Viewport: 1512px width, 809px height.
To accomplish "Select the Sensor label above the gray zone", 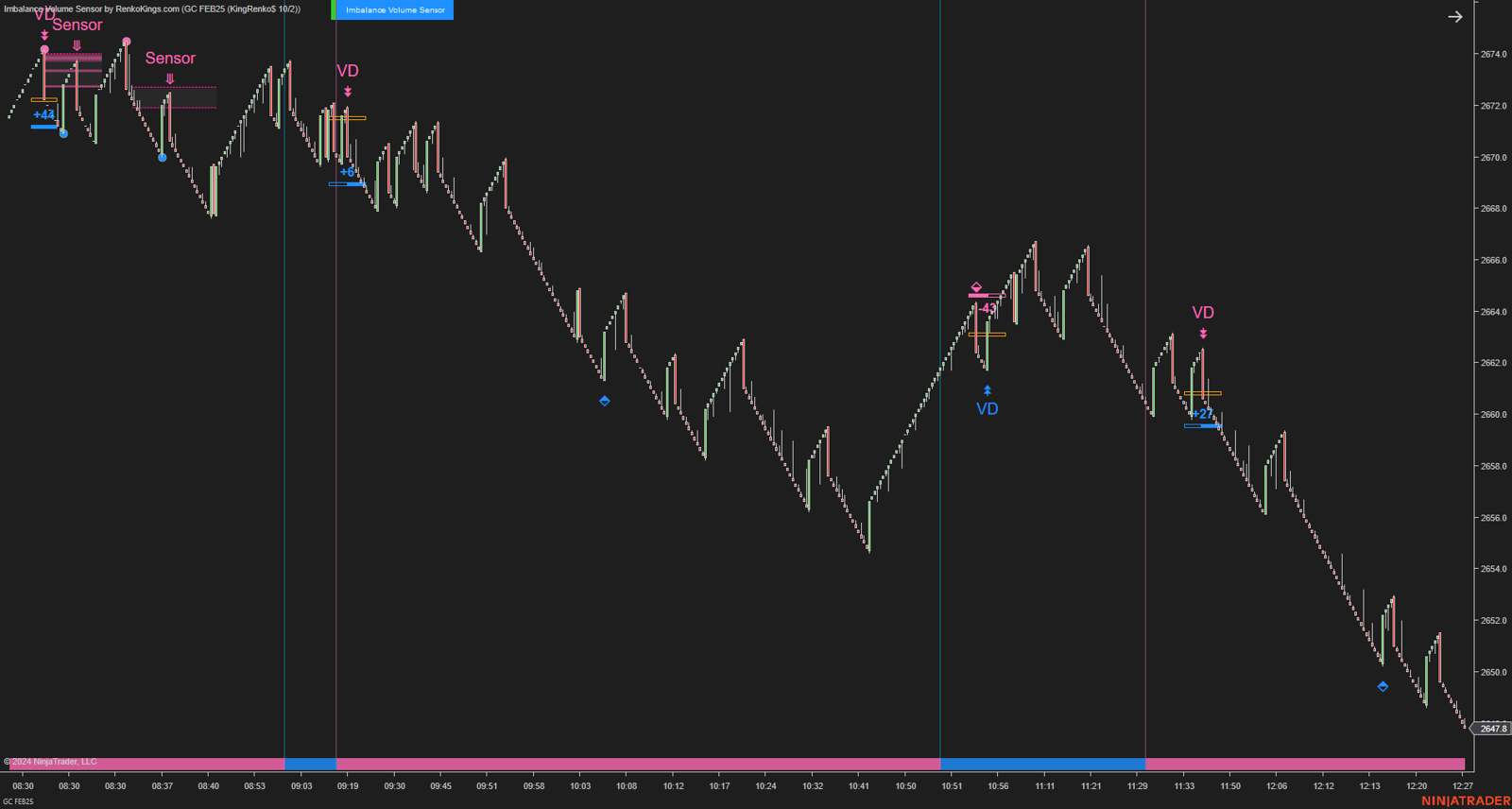I will [170, 59].
